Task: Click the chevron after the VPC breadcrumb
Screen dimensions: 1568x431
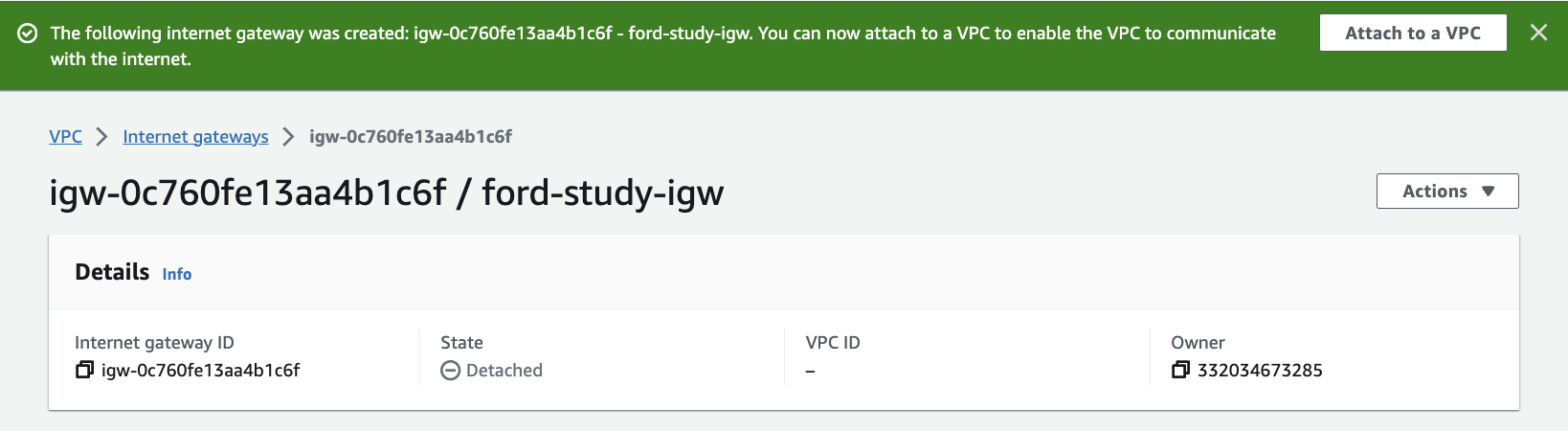Action: (x=102, y=137)
